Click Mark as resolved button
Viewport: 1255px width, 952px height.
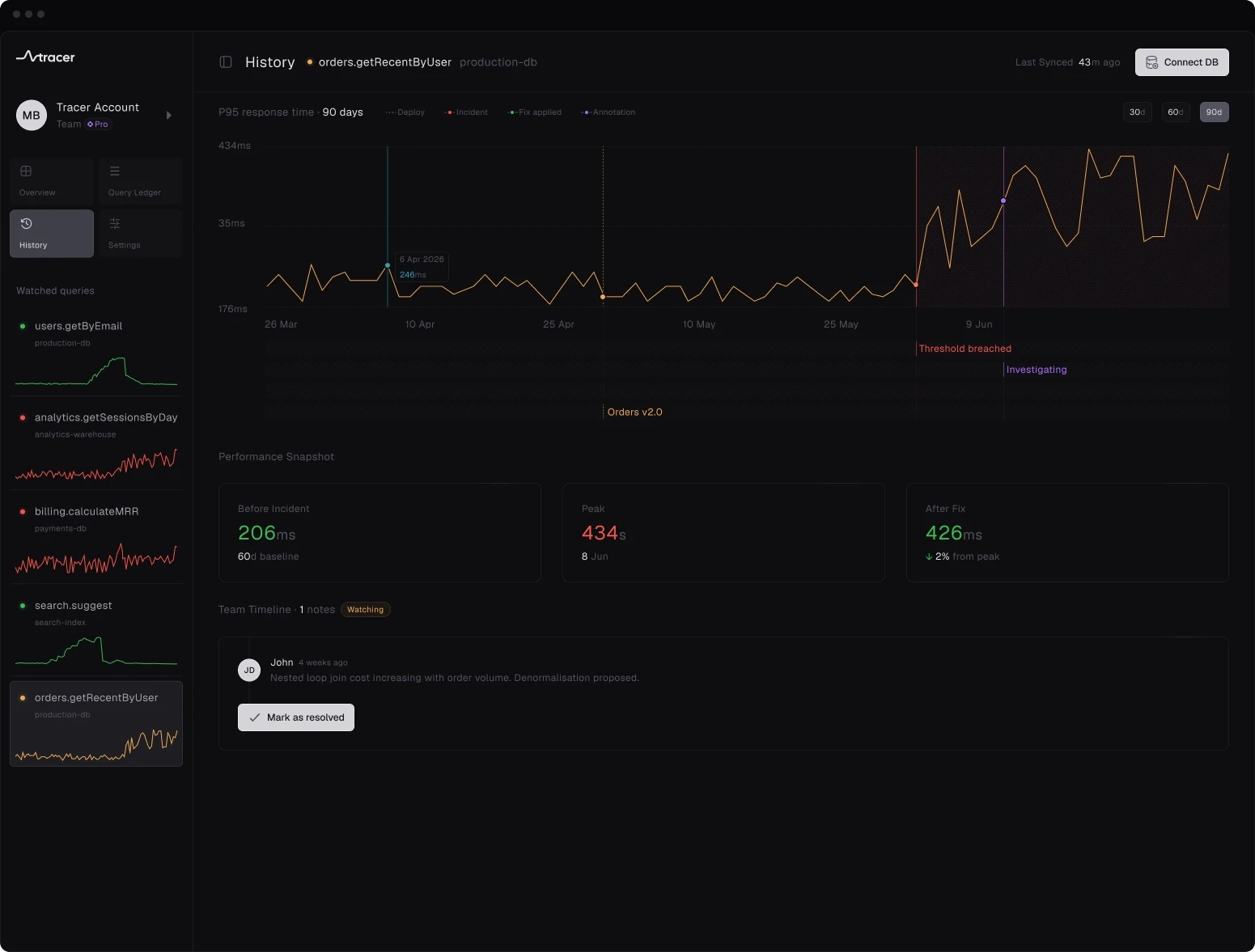click(x=296, y=717)
